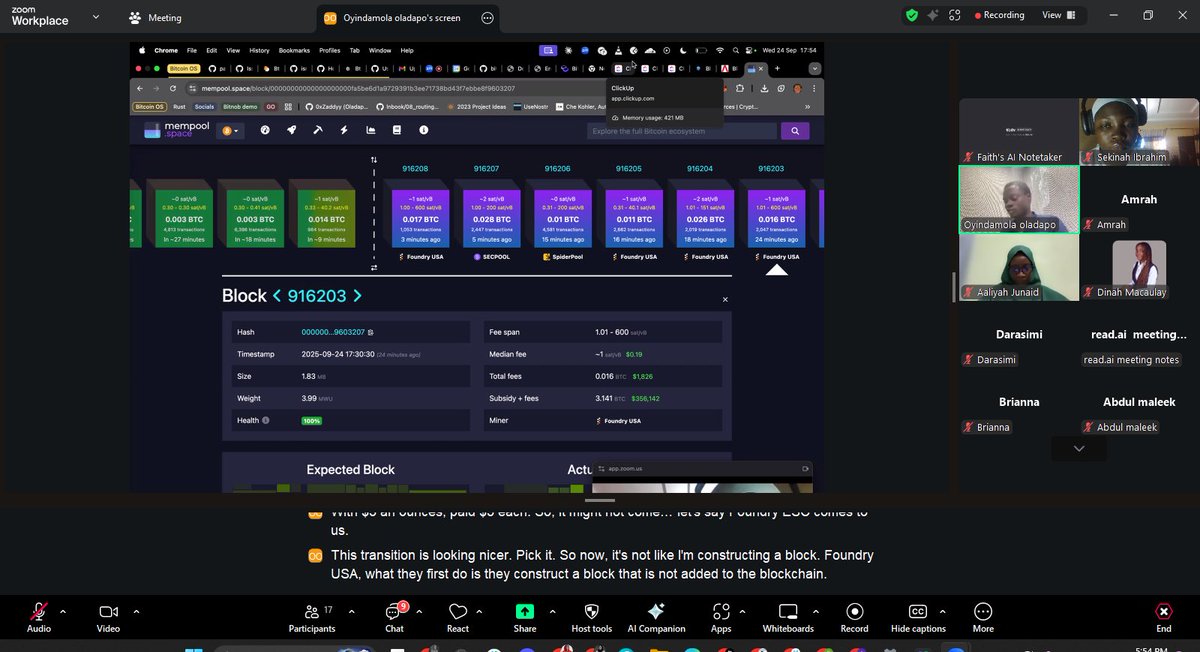This screenshot has width=1200, height=652.
Task: Expand the Audio options caret
Action: 63,611
